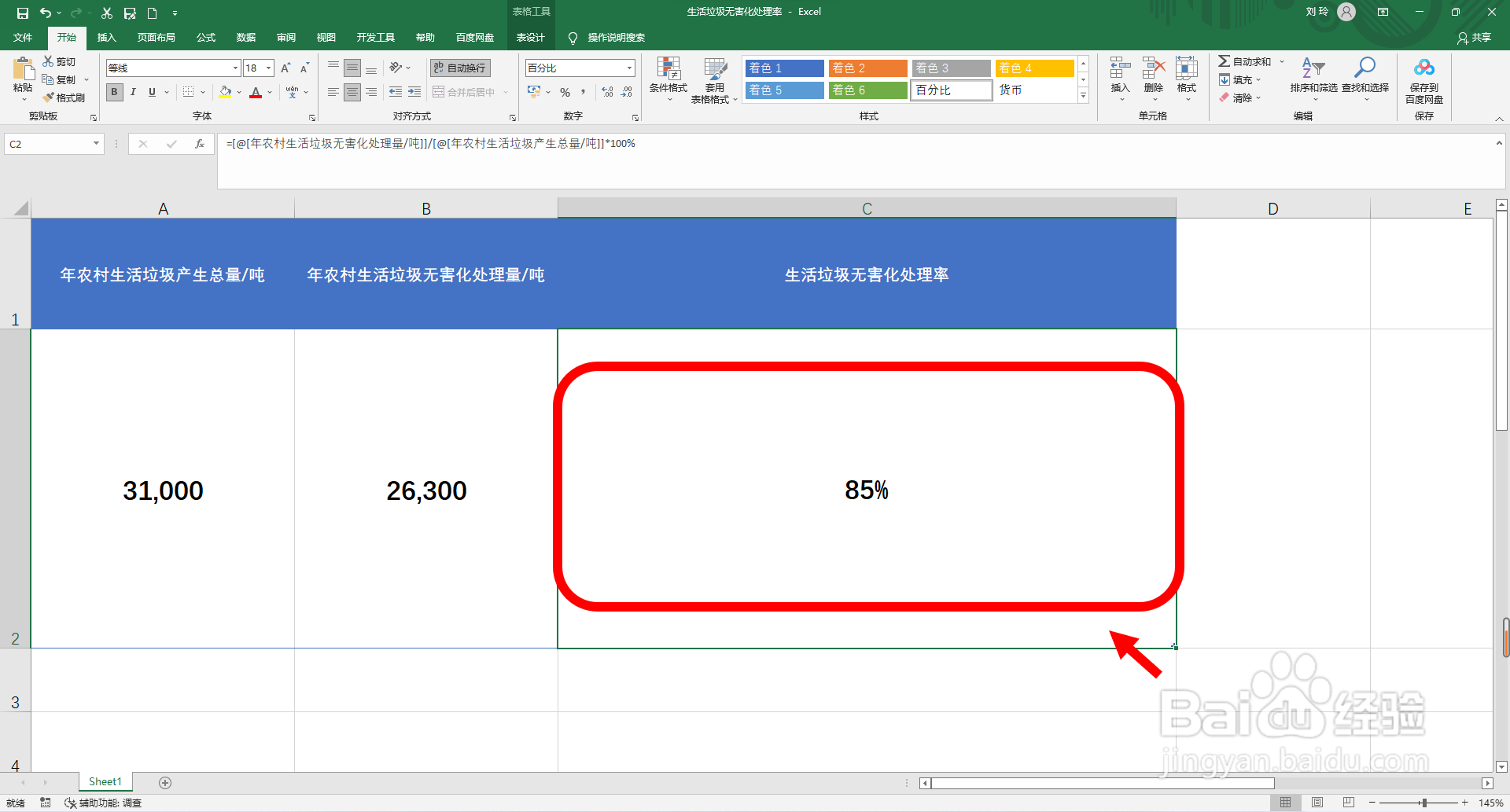Open the Data (数据) tab

246,38
